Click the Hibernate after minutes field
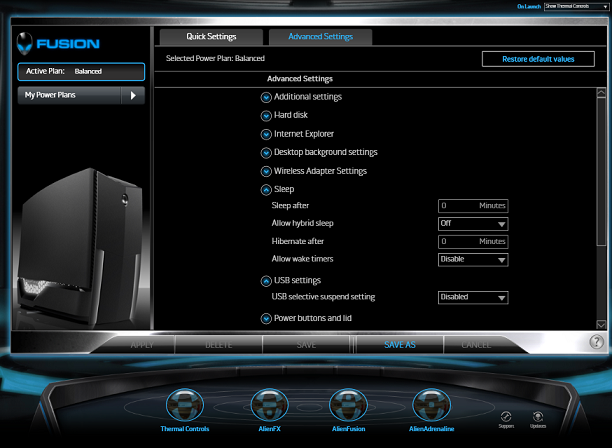Screen dimensions: 612x448 coord(473,242)
